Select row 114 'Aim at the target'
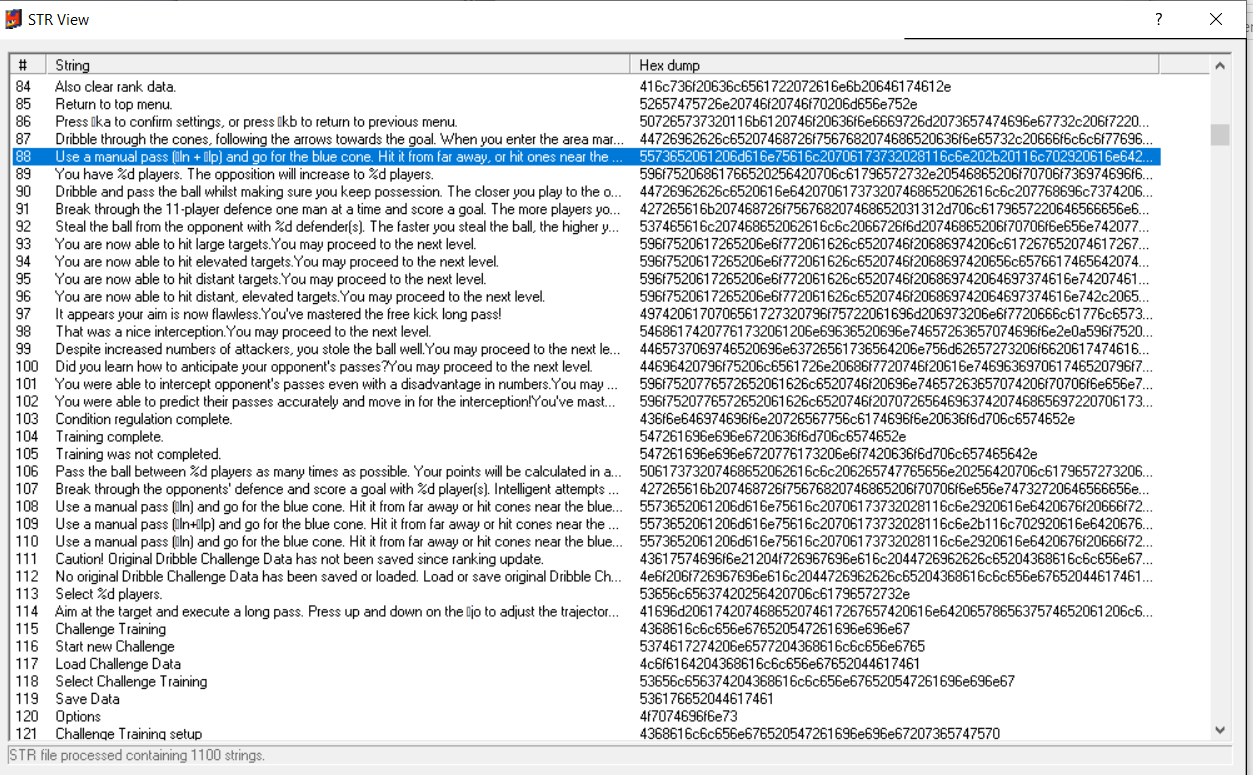1253x775 pixels. point(585,612)
